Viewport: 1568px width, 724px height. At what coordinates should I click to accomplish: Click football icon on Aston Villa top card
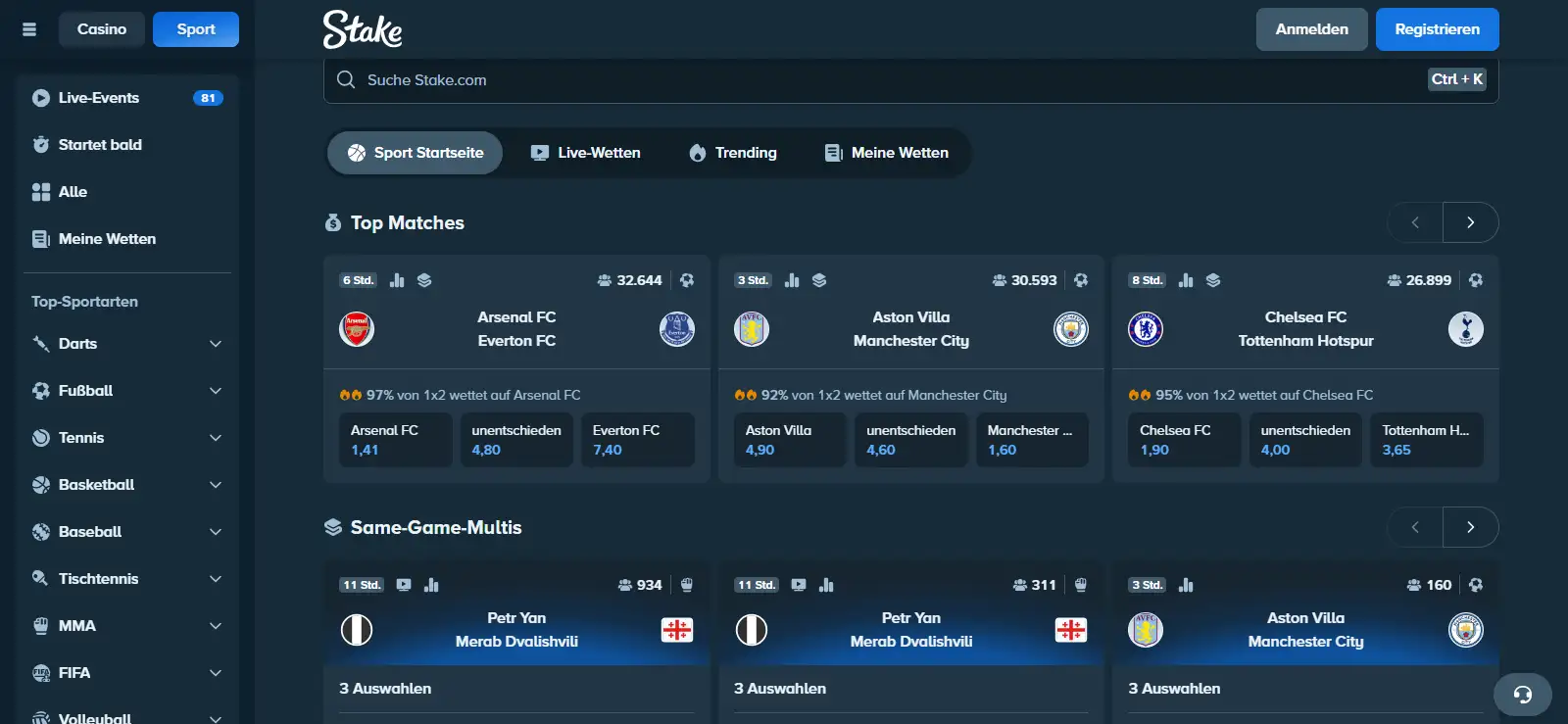click(1081, 280)
